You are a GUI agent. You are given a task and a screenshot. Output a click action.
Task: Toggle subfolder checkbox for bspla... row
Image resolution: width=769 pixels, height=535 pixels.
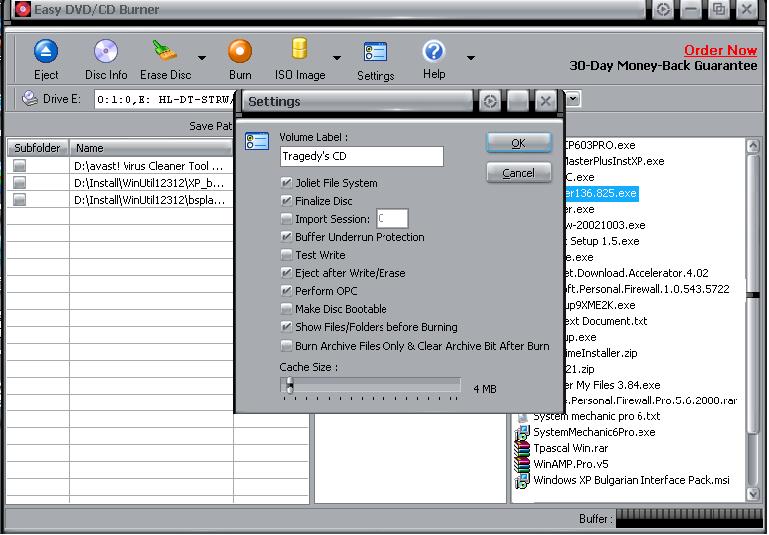click(x=20, y=200)
